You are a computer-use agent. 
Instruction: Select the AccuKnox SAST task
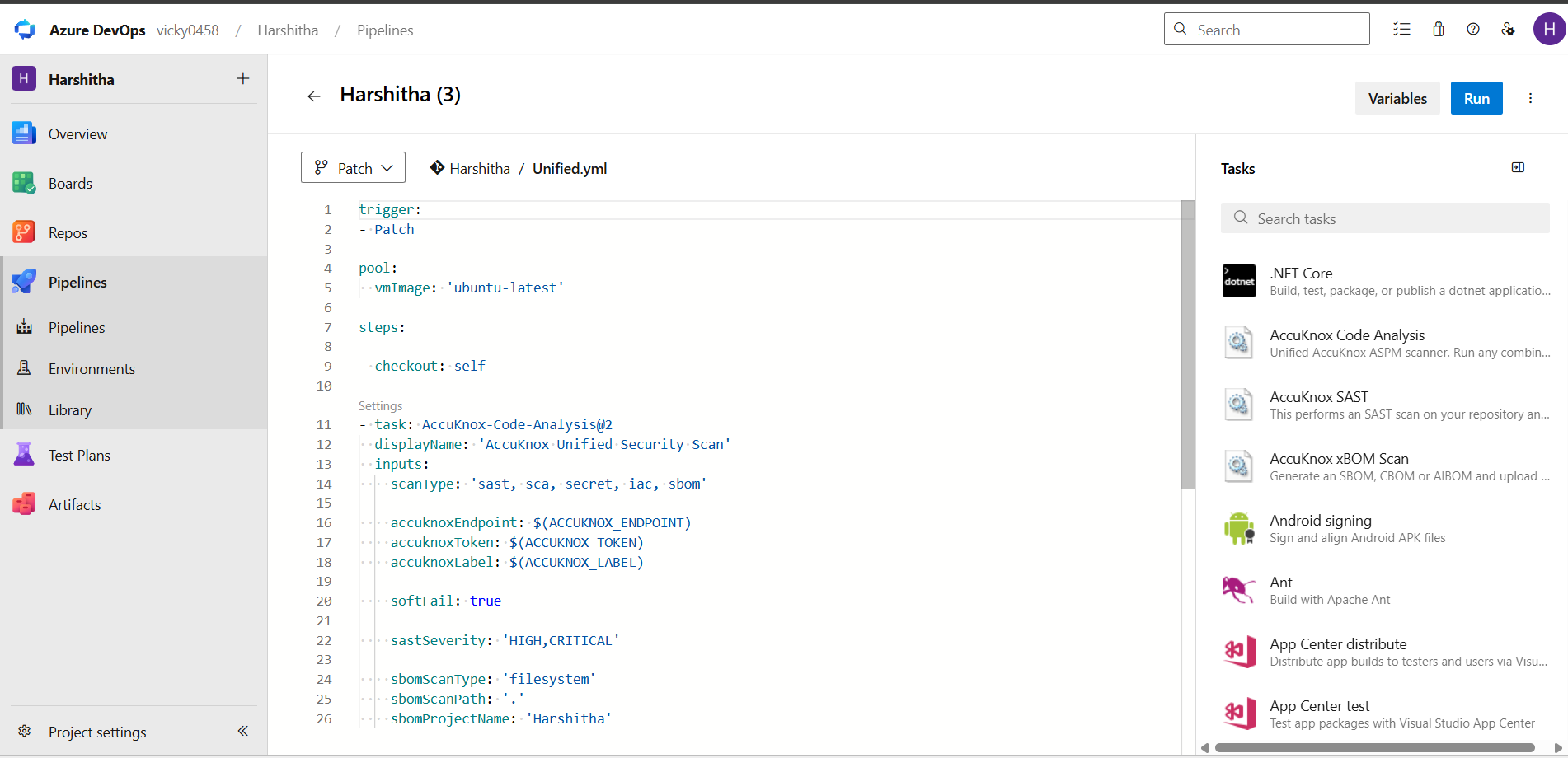[1385, 405]
